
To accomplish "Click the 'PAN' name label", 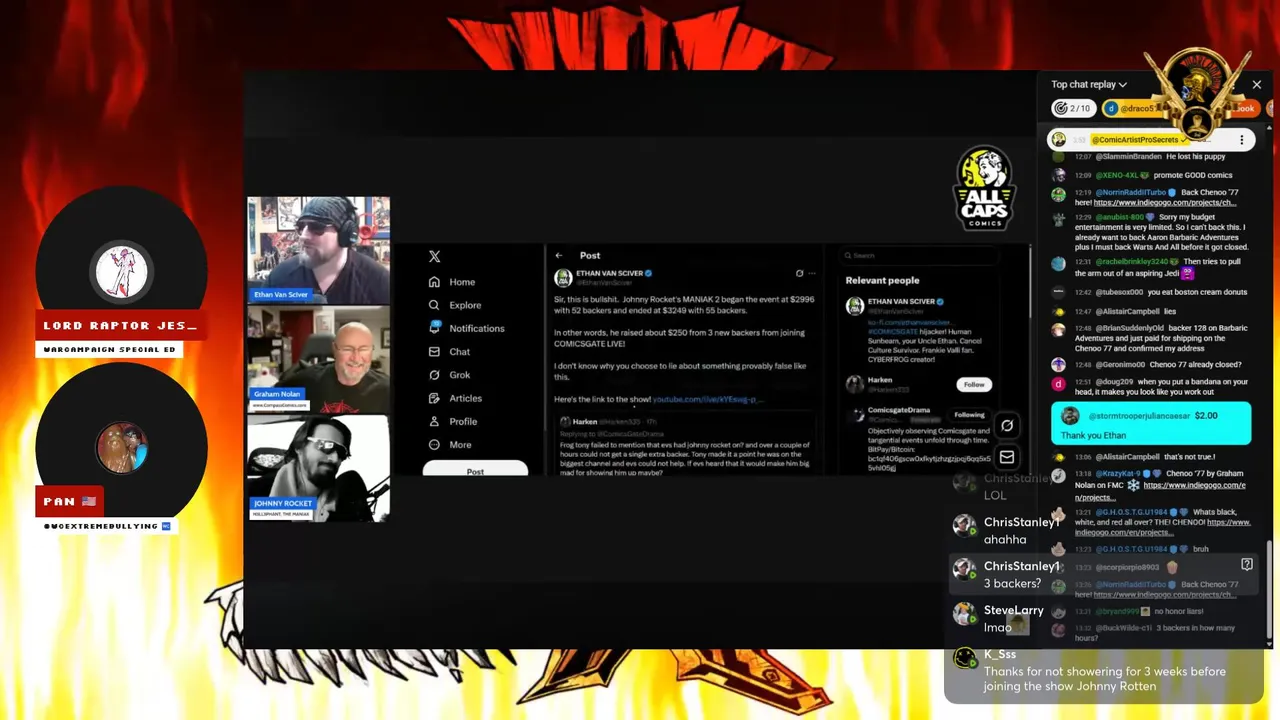I will (x=69, y=501).
